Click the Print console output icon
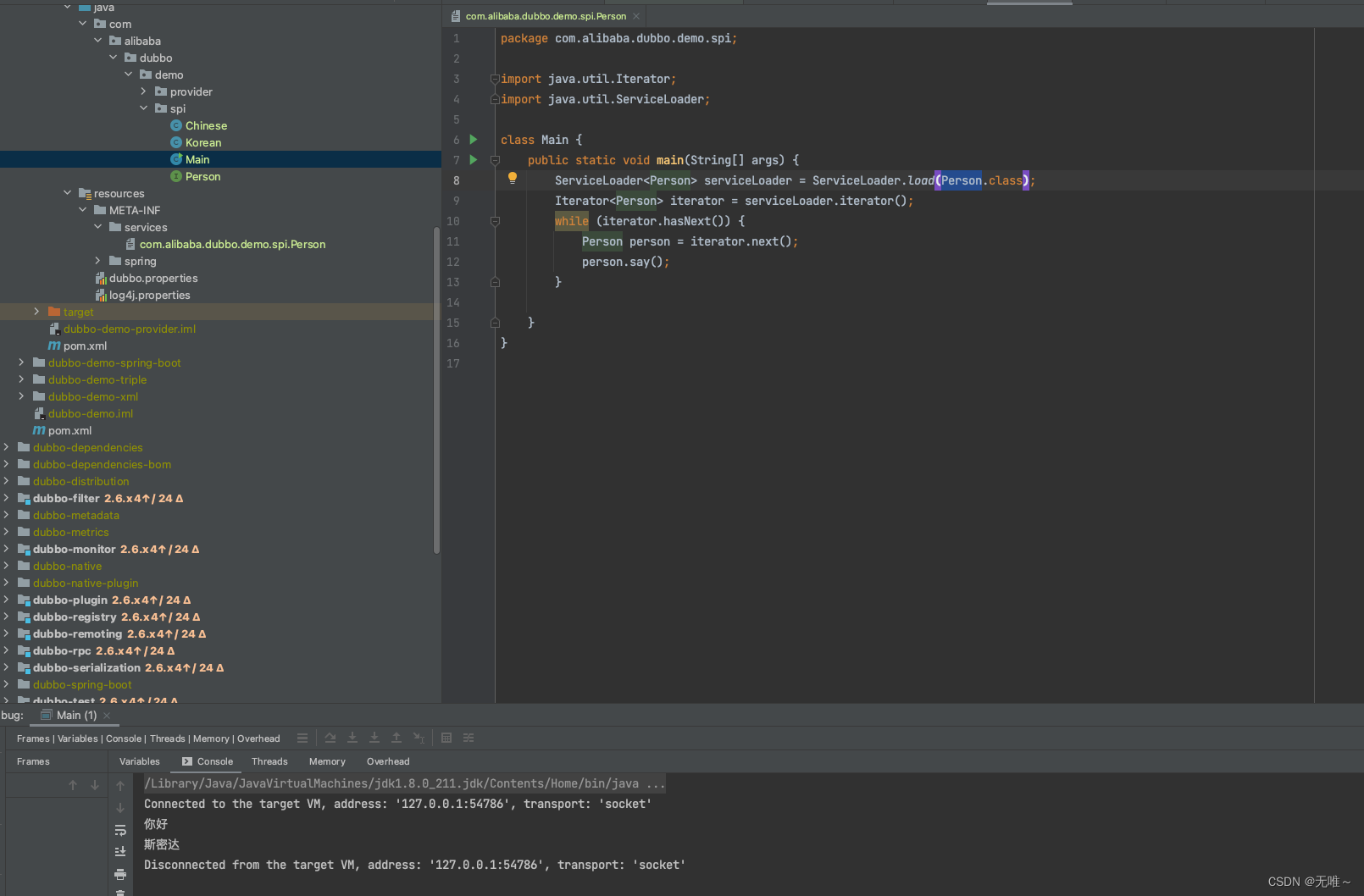Image resolution: width=1364 pixels, height=896 pixels. coord(120,874)
